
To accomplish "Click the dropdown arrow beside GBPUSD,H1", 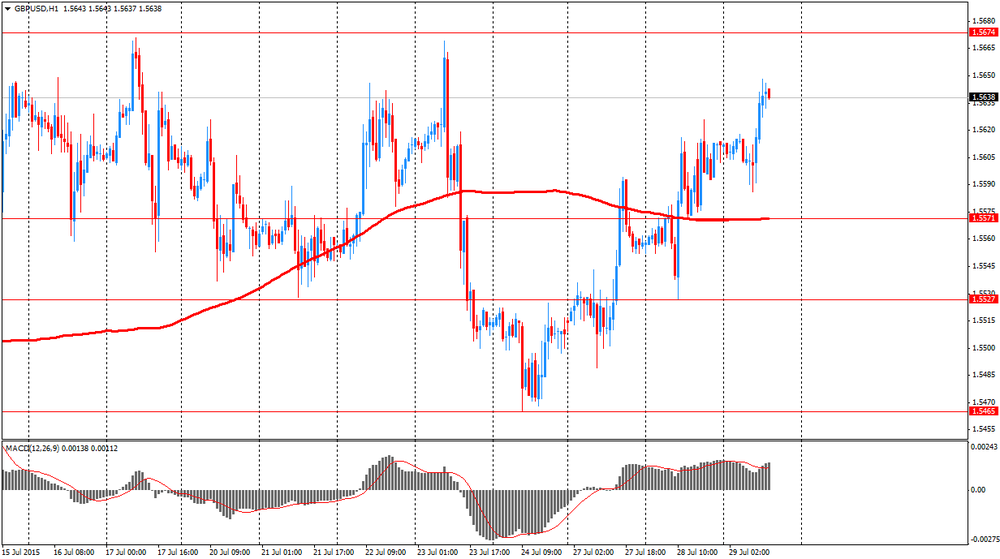I will click(x=7, y=8).
